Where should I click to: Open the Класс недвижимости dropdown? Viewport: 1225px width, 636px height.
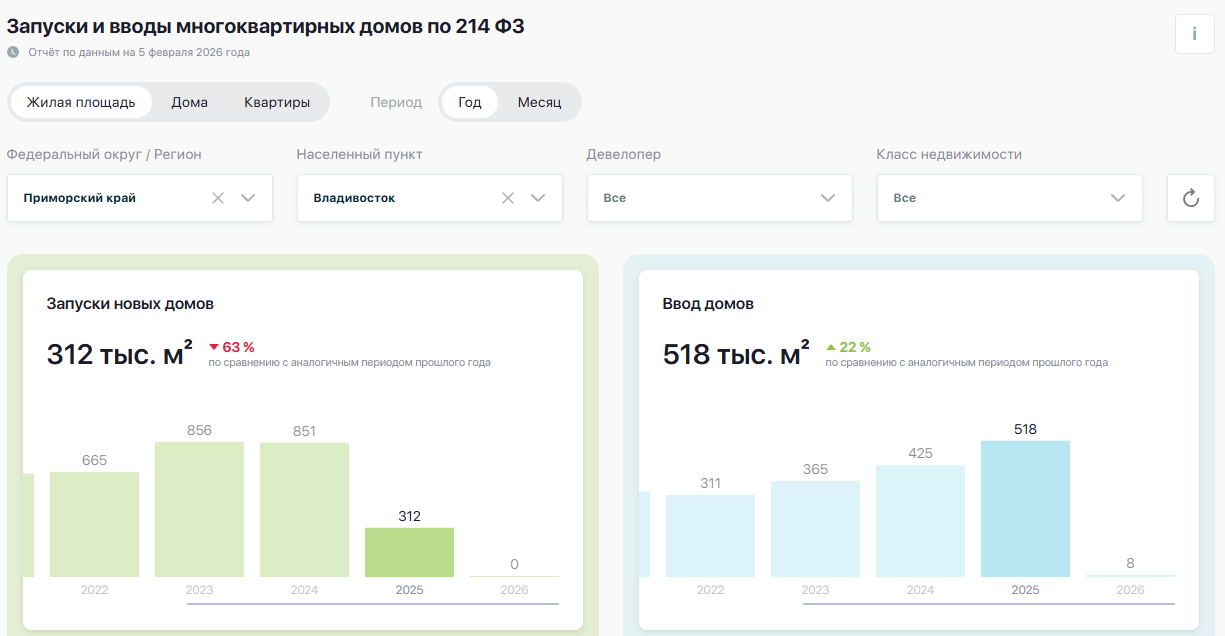1009,198
